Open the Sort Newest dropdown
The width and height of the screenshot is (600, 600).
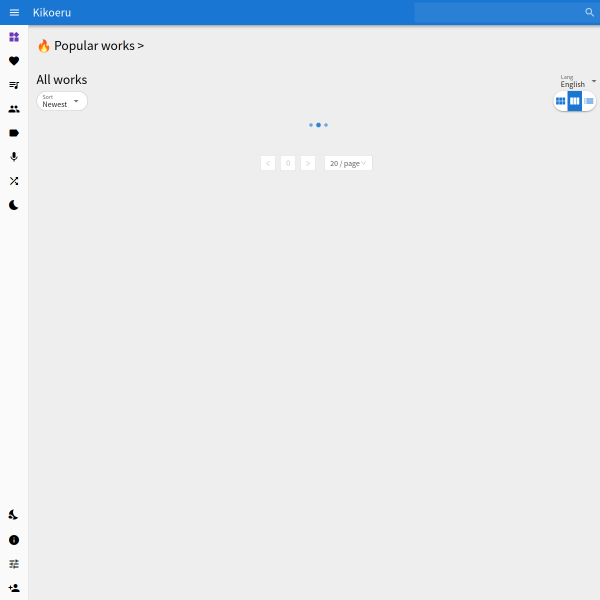pos(62,101)
